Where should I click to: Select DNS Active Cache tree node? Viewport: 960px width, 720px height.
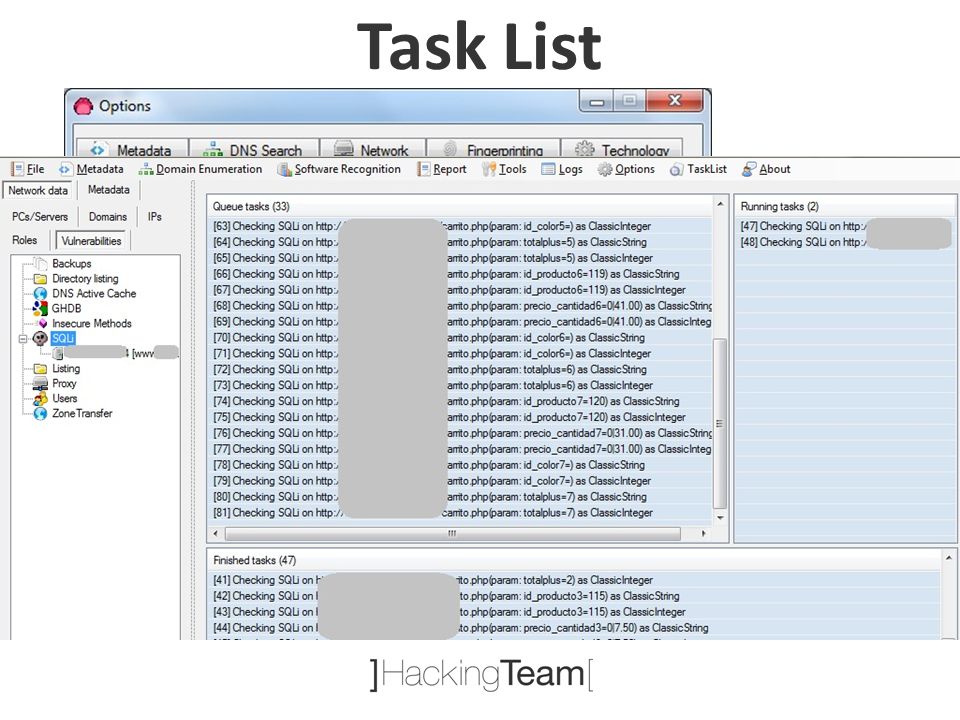click(x=94, y=293)
